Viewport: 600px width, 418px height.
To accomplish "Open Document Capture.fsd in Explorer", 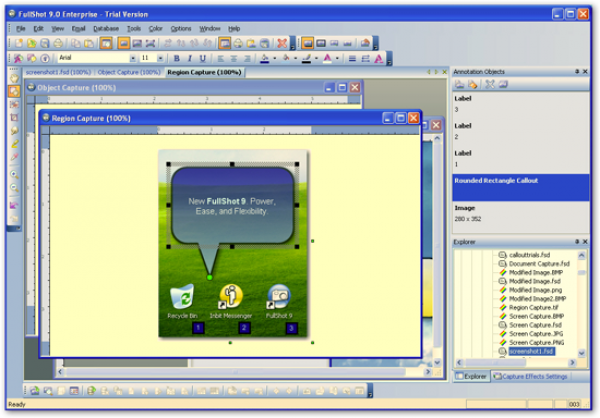I will [536, 264].
